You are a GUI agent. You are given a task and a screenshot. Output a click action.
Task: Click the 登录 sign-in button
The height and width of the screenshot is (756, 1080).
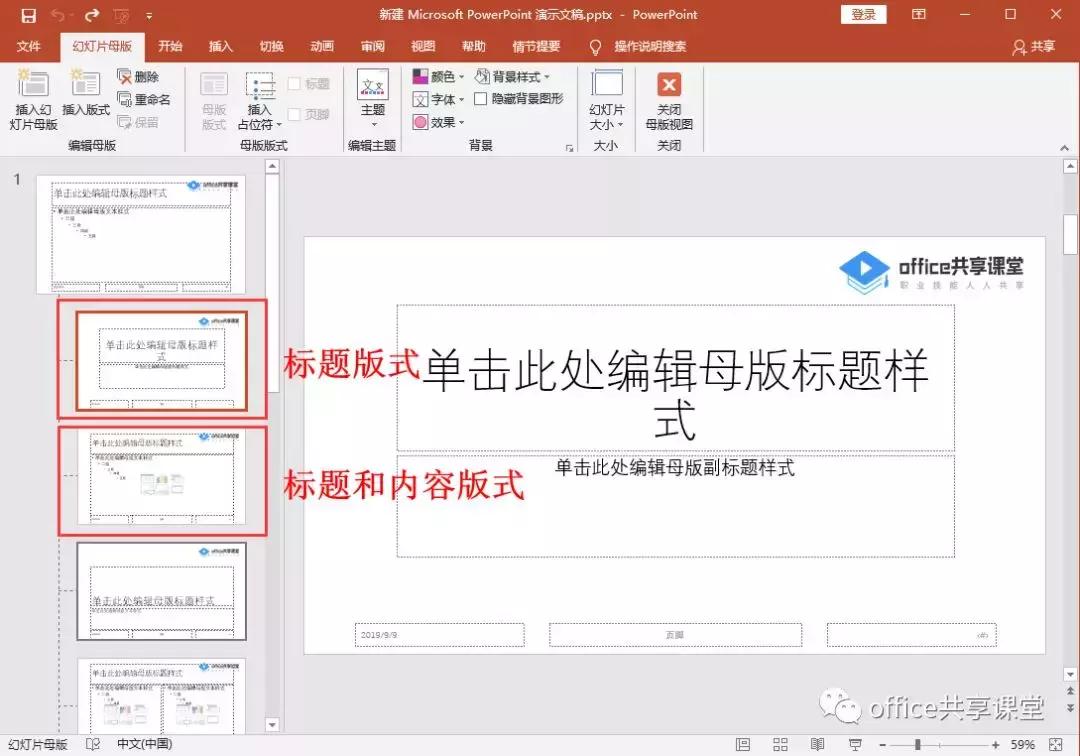(862, 14)
